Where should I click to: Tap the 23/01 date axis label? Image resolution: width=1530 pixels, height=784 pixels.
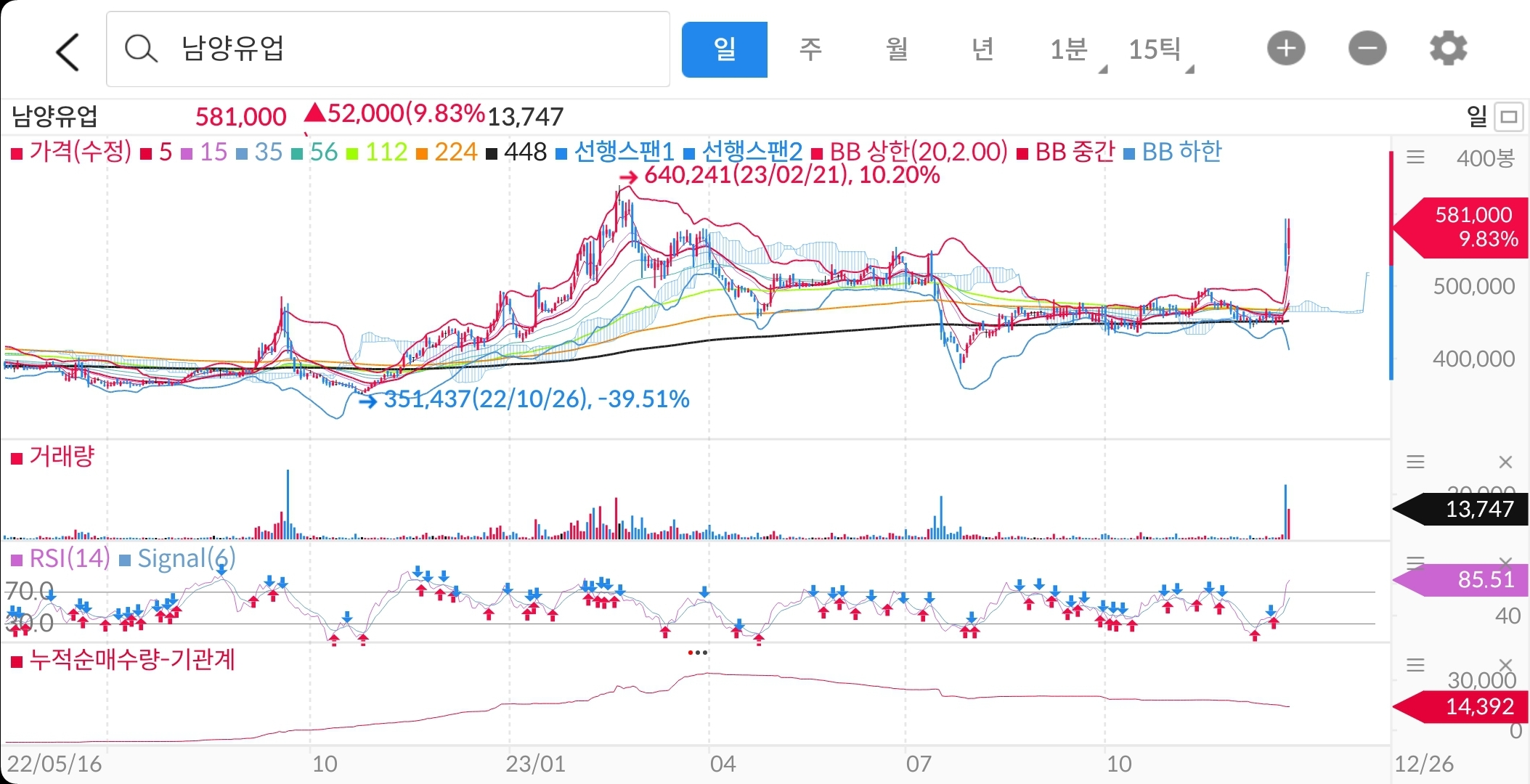(x=535, y=764)
